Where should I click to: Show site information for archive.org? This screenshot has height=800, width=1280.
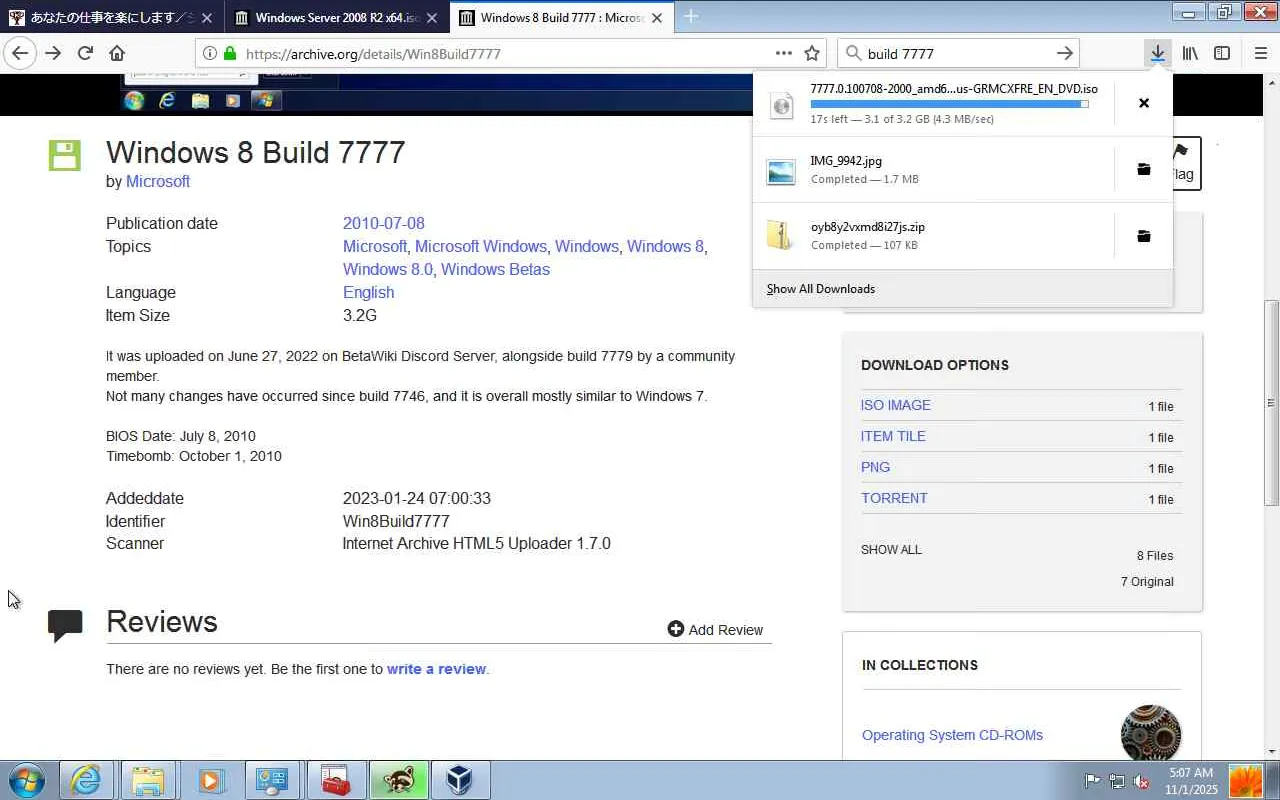click(209, 53)
